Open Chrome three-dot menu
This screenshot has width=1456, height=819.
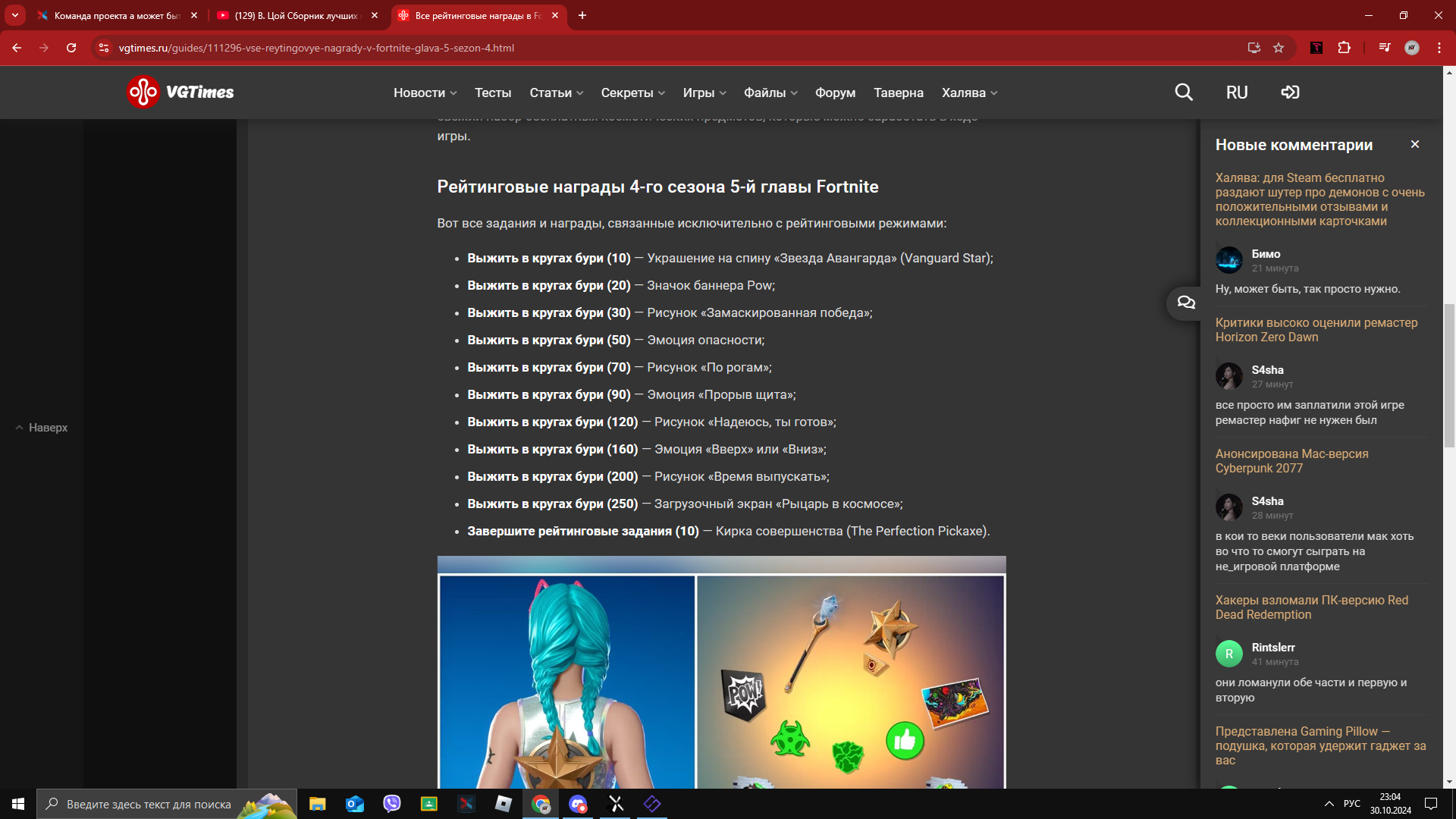coord(1439,48)
